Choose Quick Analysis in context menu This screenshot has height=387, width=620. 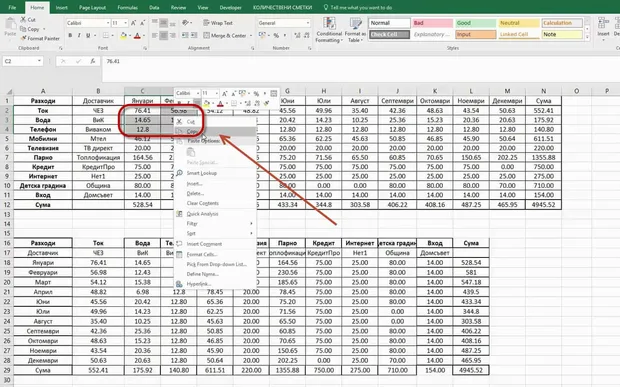pos(215,214)
